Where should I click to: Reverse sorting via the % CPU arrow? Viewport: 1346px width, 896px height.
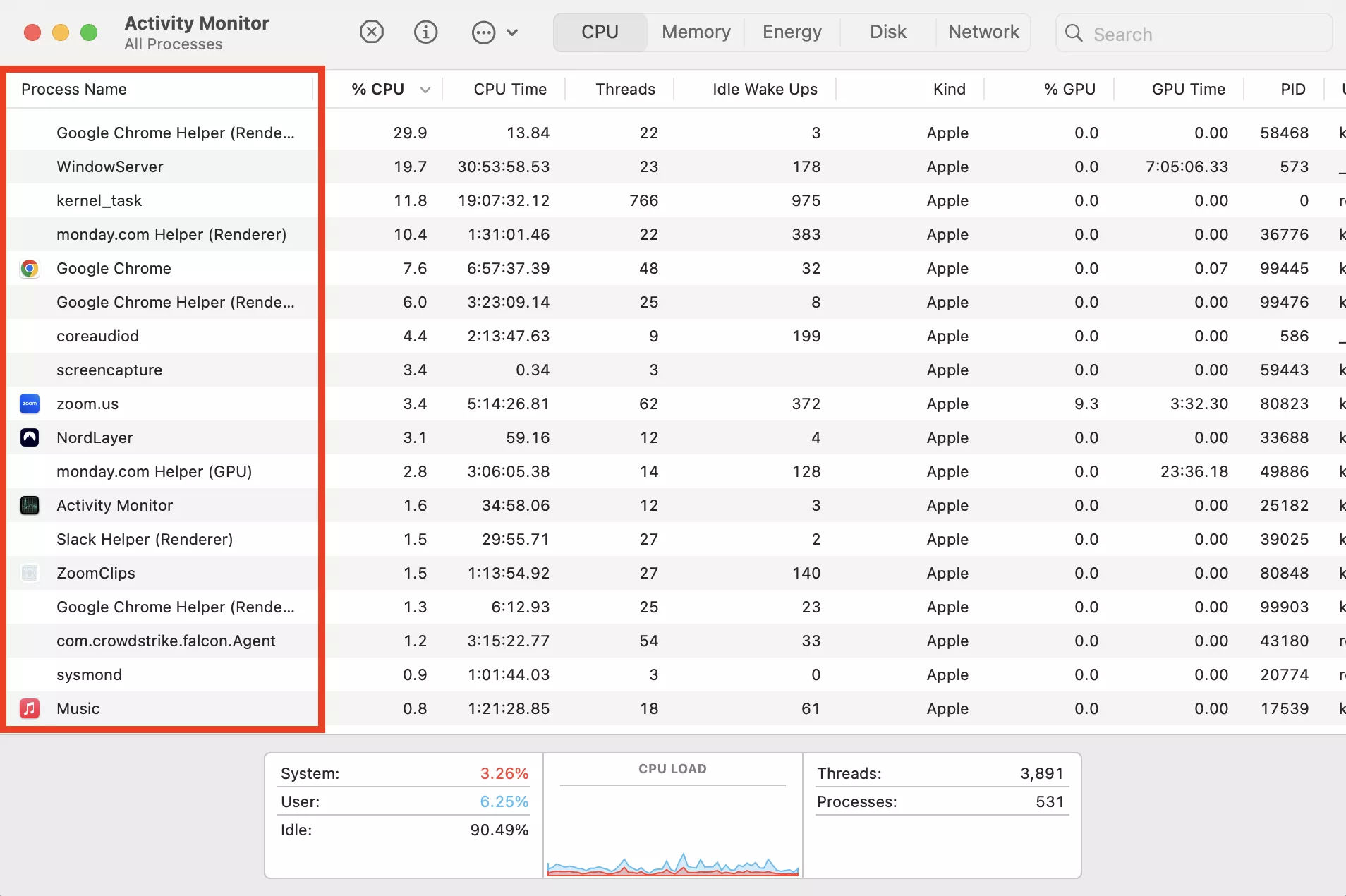click(425, 89)
